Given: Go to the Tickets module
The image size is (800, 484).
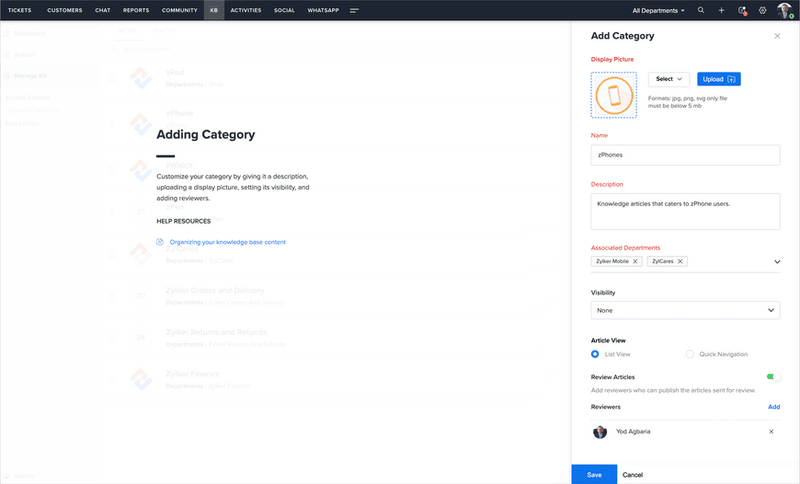Looking at the screenshot, I should pyautogui.click(x=19, y=10).
